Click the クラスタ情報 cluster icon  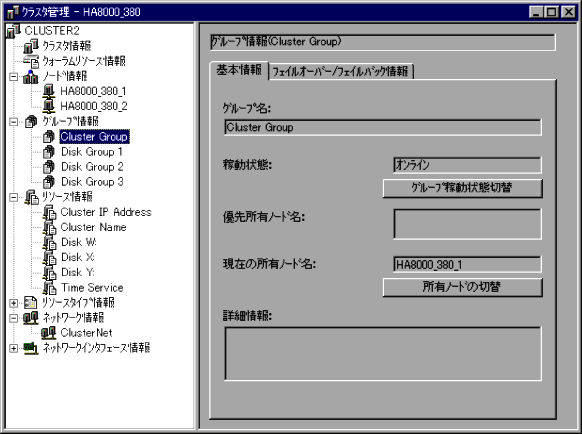(30, 46)
